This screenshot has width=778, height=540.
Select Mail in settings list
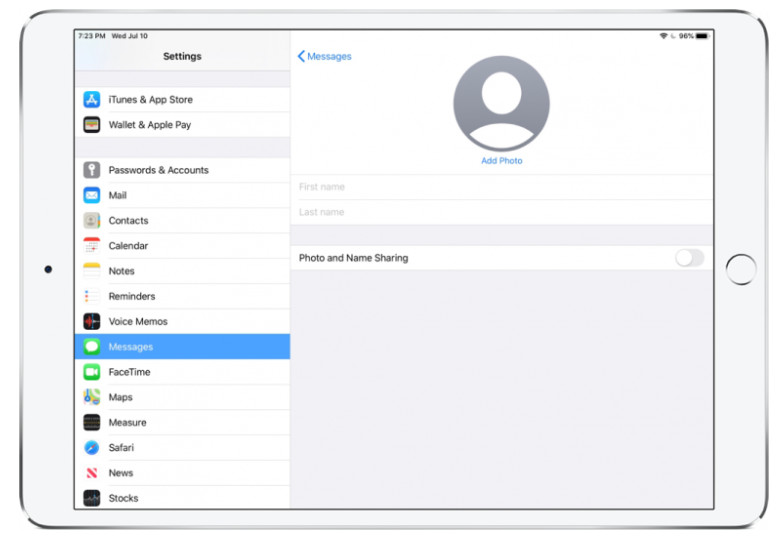click(182, 195)
